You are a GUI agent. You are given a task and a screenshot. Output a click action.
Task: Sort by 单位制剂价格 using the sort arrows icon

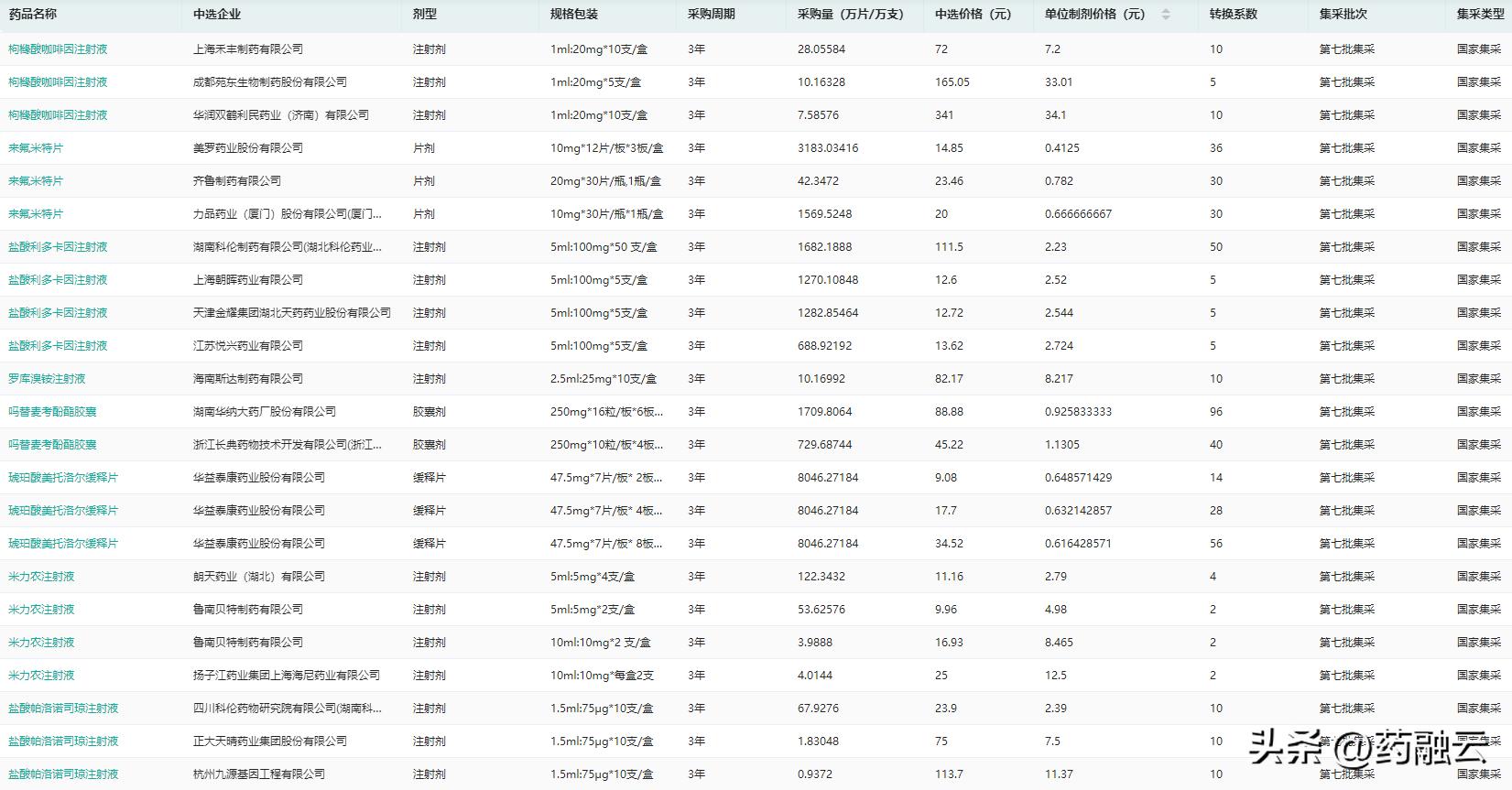pyautogui.click(x=1165, y=15)
